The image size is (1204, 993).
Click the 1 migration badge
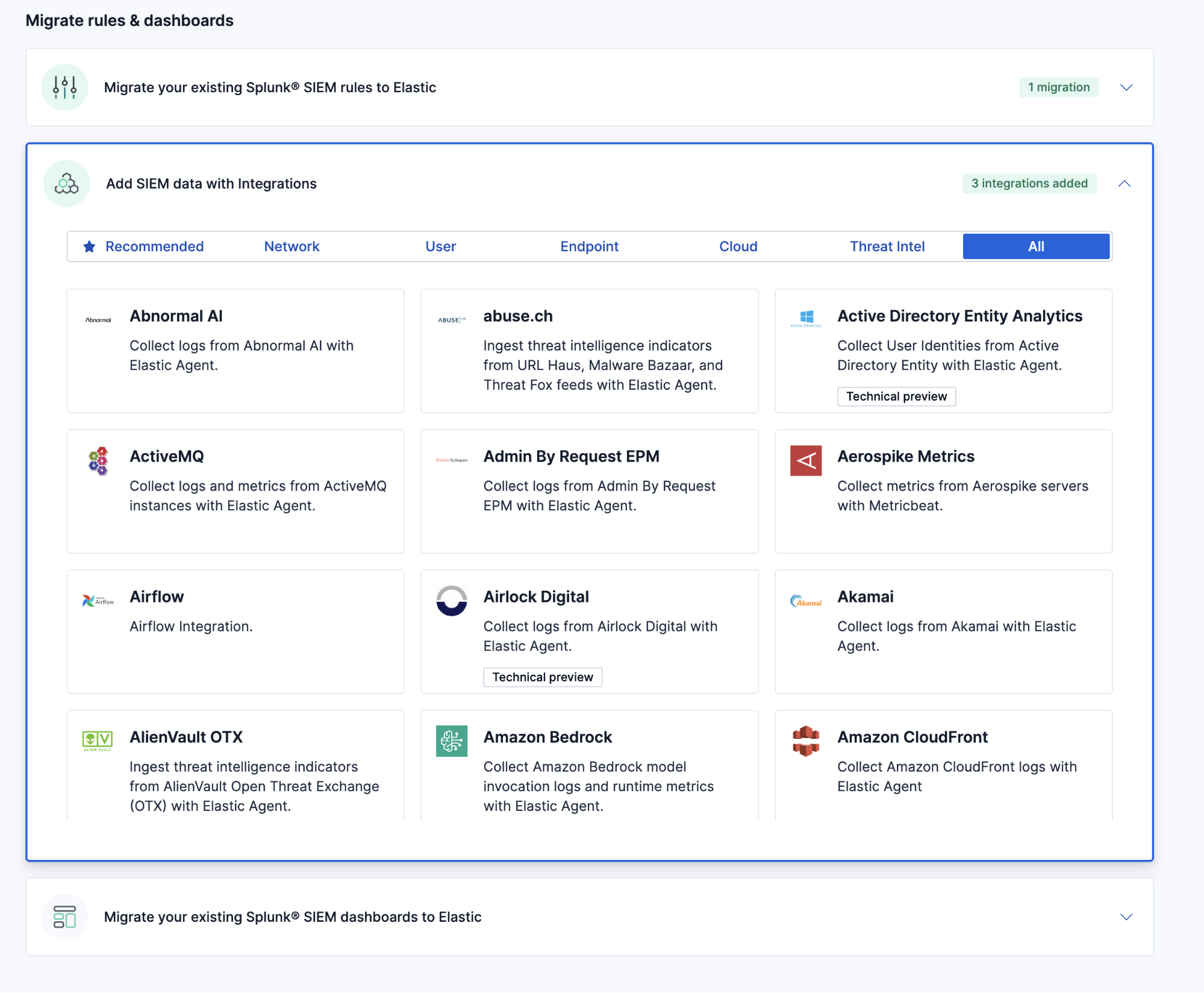point(1059,87)
